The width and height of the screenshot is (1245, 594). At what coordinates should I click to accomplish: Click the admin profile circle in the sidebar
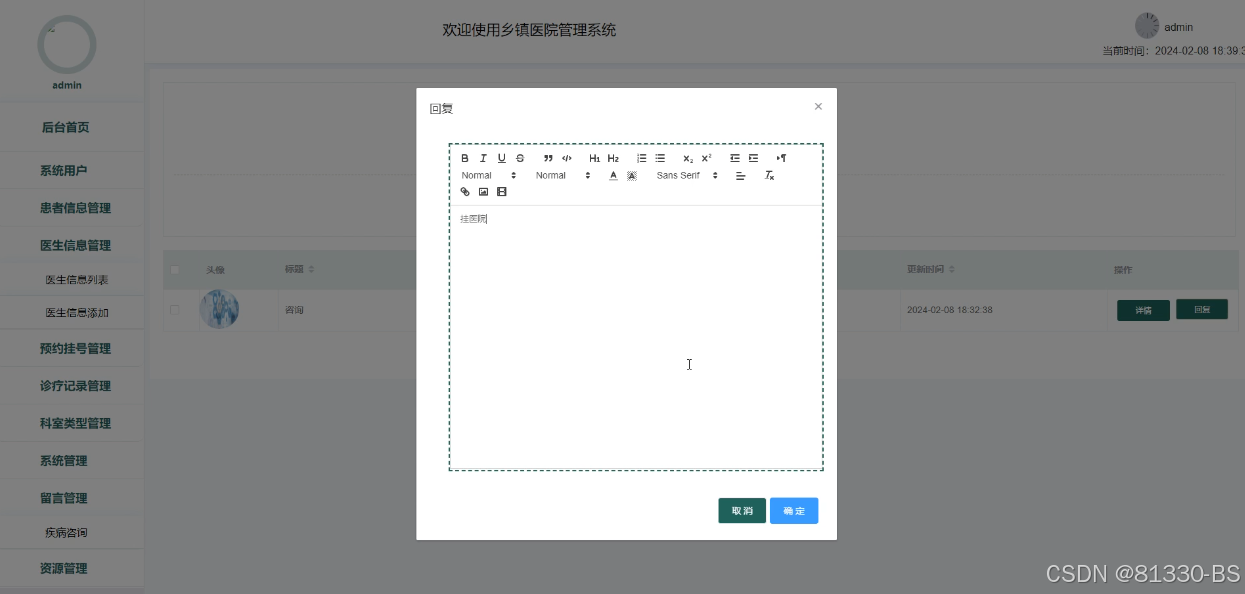pyautogui.click(x=67, y=44)
